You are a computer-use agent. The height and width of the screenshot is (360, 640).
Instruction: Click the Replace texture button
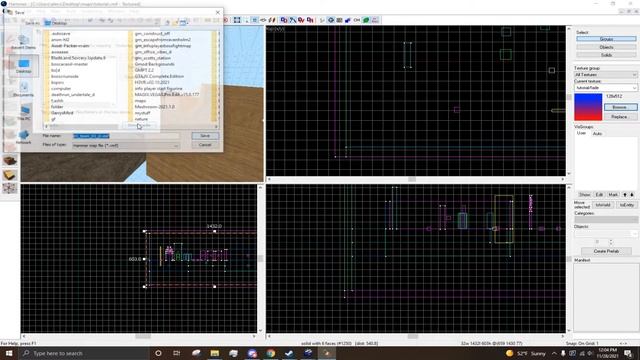(620, 117)
